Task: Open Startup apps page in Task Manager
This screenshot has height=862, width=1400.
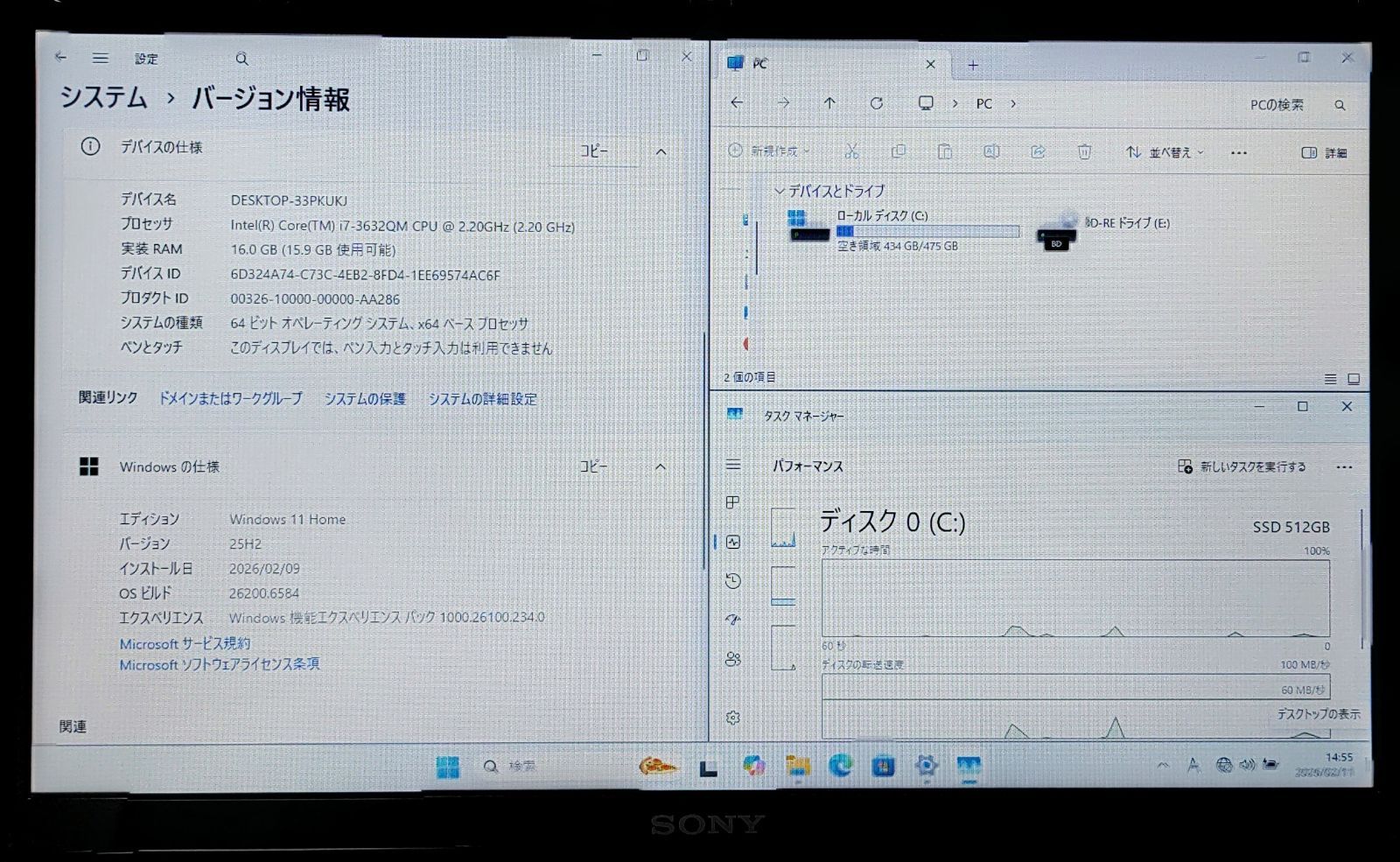Action: coord(733,620)
